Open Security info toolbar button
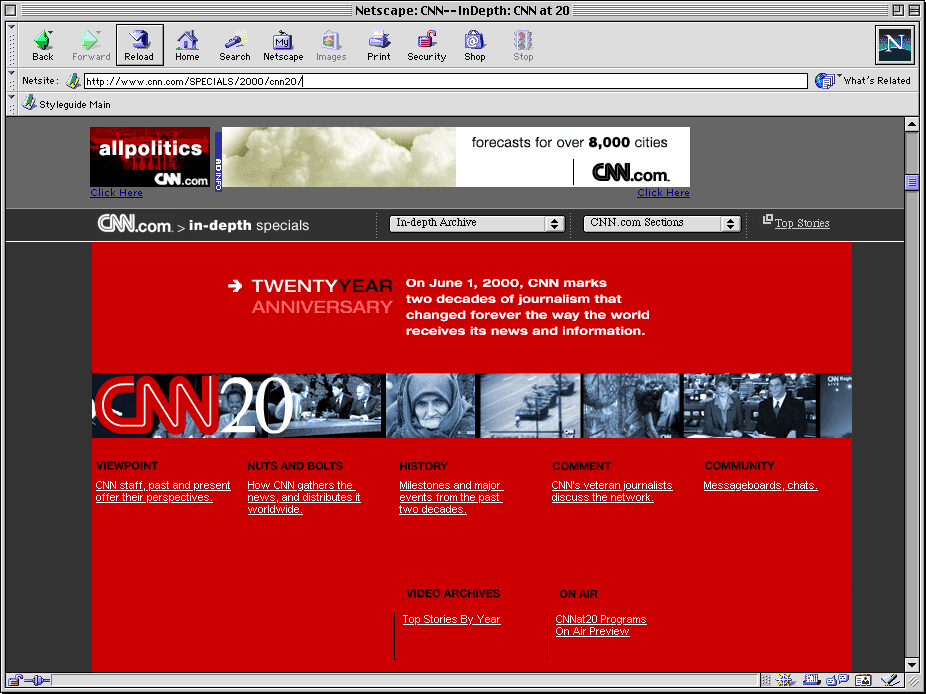 click(x=427, y=45)
